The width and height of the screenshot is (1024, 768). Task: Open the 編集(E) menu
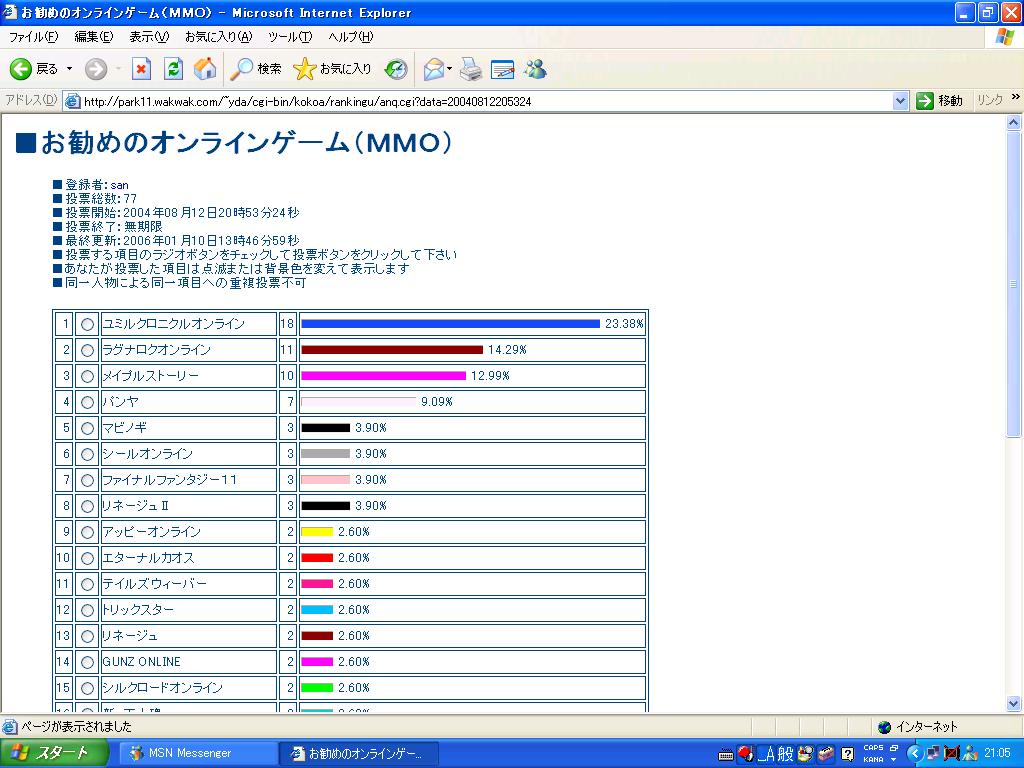93,37
